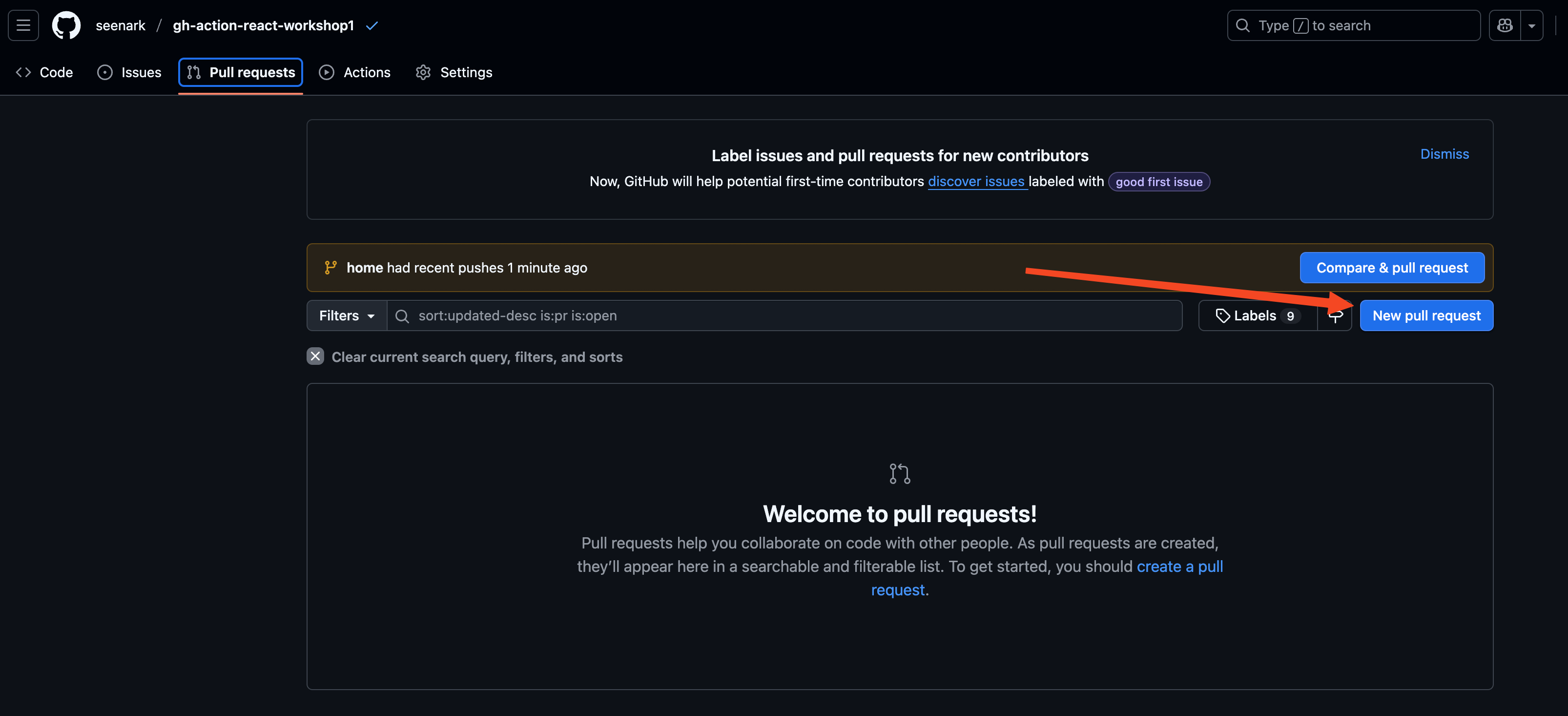Click the branch icon in the home banner
The image size is (1568, 716).
coord(330,268)
